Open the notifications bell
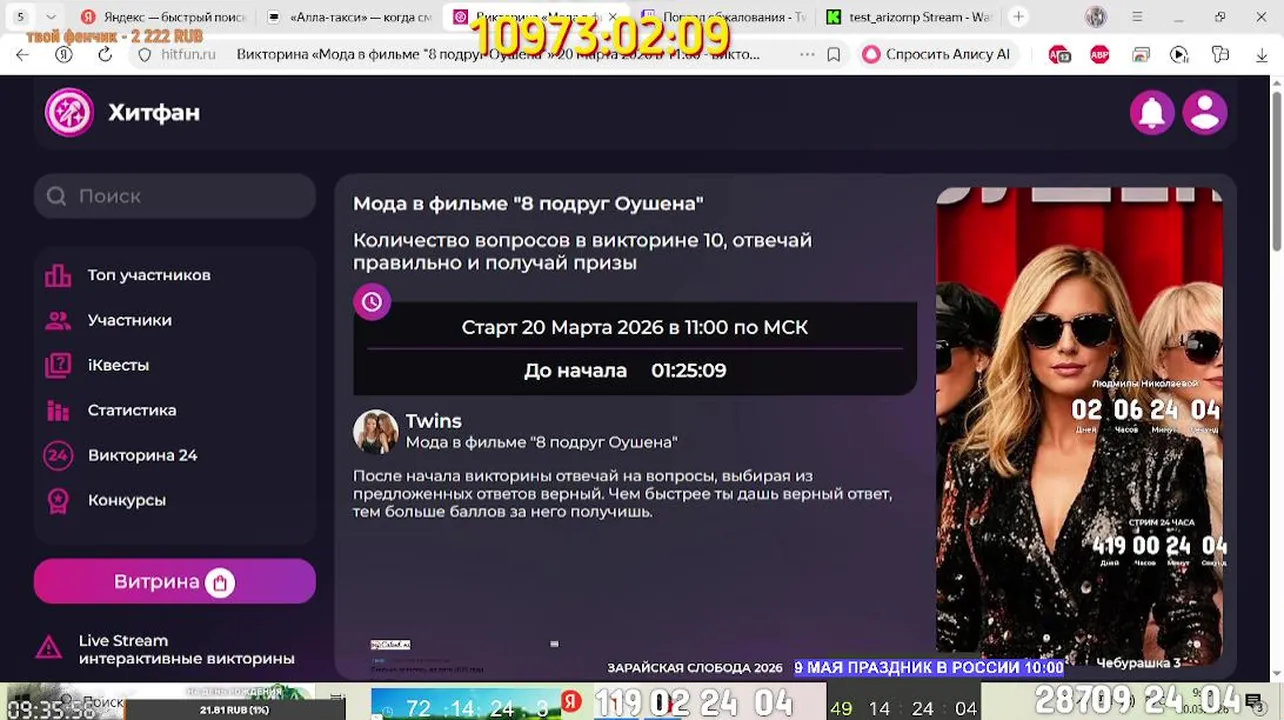The height and width of the screenshot is (720, 1284). click(x=1152, y=112)
